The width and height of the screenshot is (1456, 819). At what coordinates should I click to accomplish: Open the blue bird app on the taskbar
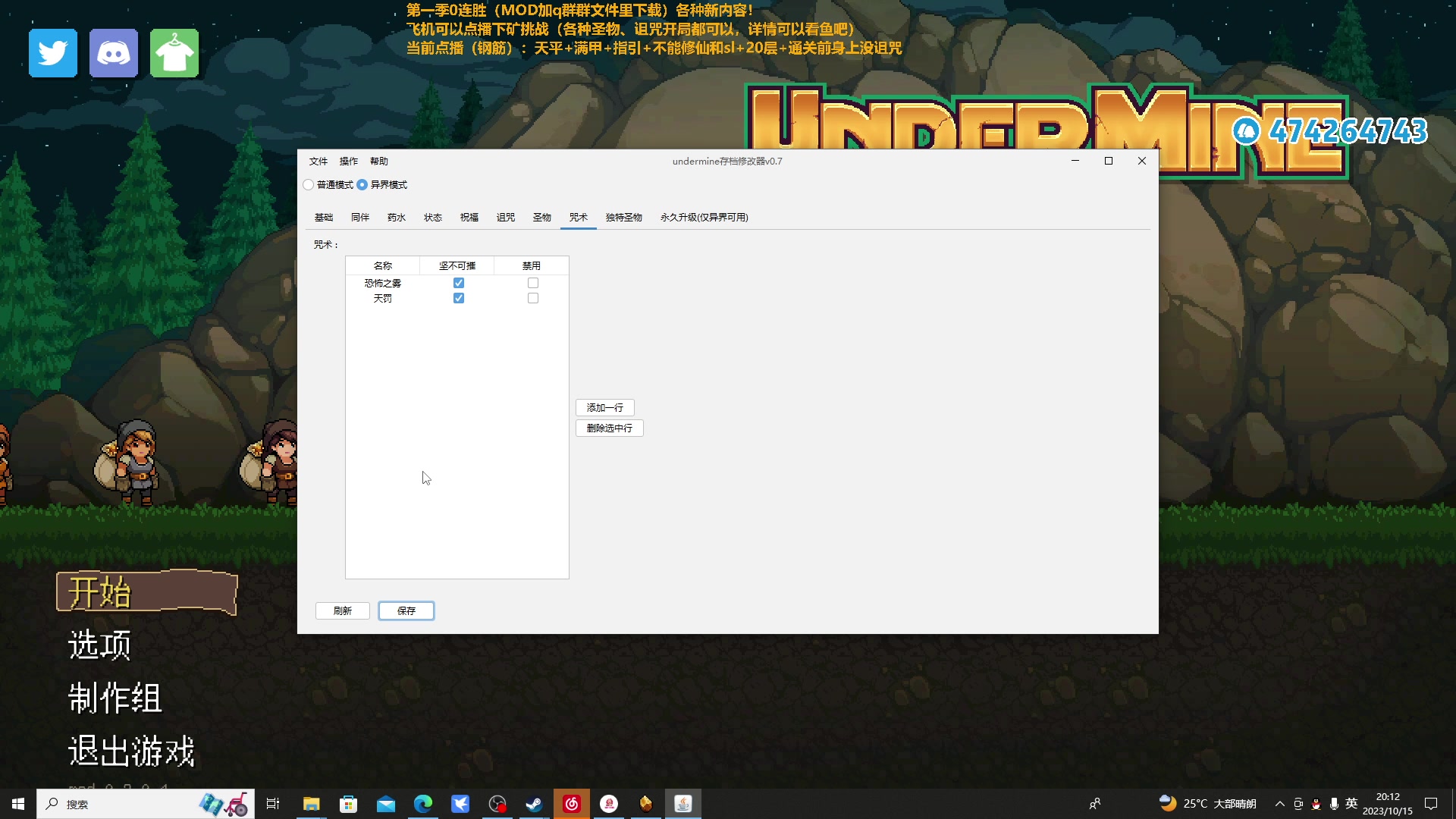click(460, 804)
